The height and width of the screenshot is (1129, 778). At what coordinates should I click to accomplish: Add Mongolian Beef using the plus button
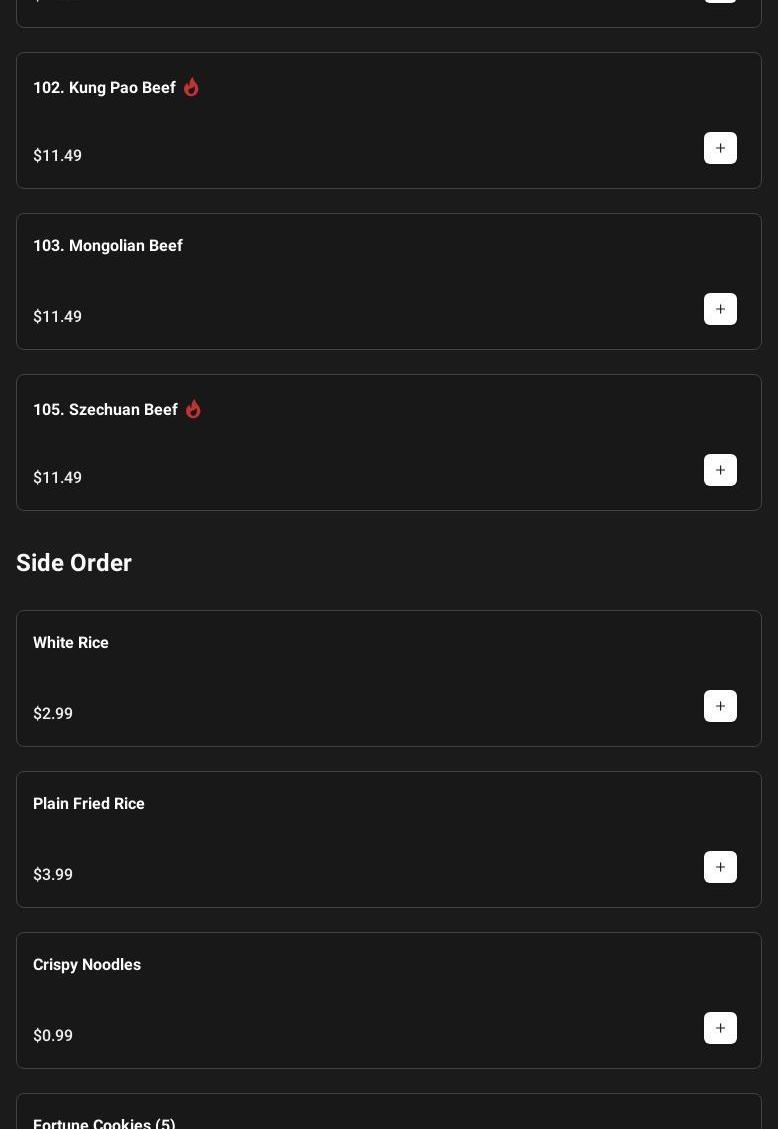click(720, 309)
